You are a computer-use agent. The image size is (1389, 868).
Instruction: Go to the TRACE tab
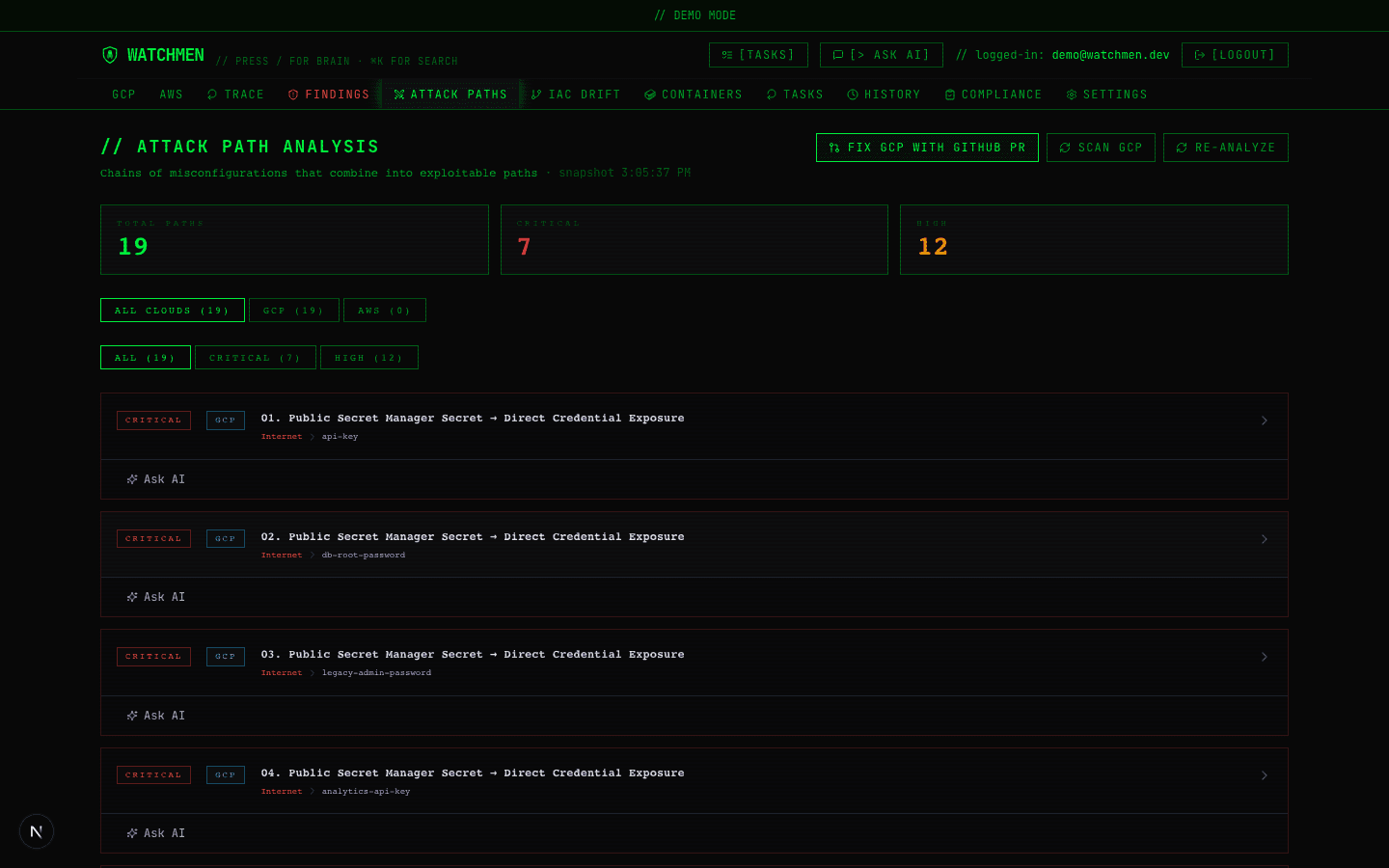point(235,95)
